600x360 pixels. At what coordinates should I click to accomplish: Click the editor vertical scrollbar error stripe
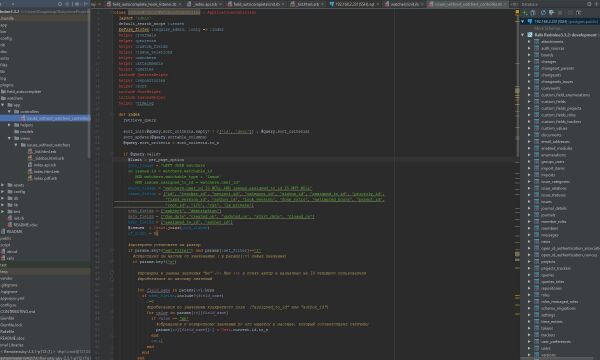pyautogui.click(x=517, y=184)
